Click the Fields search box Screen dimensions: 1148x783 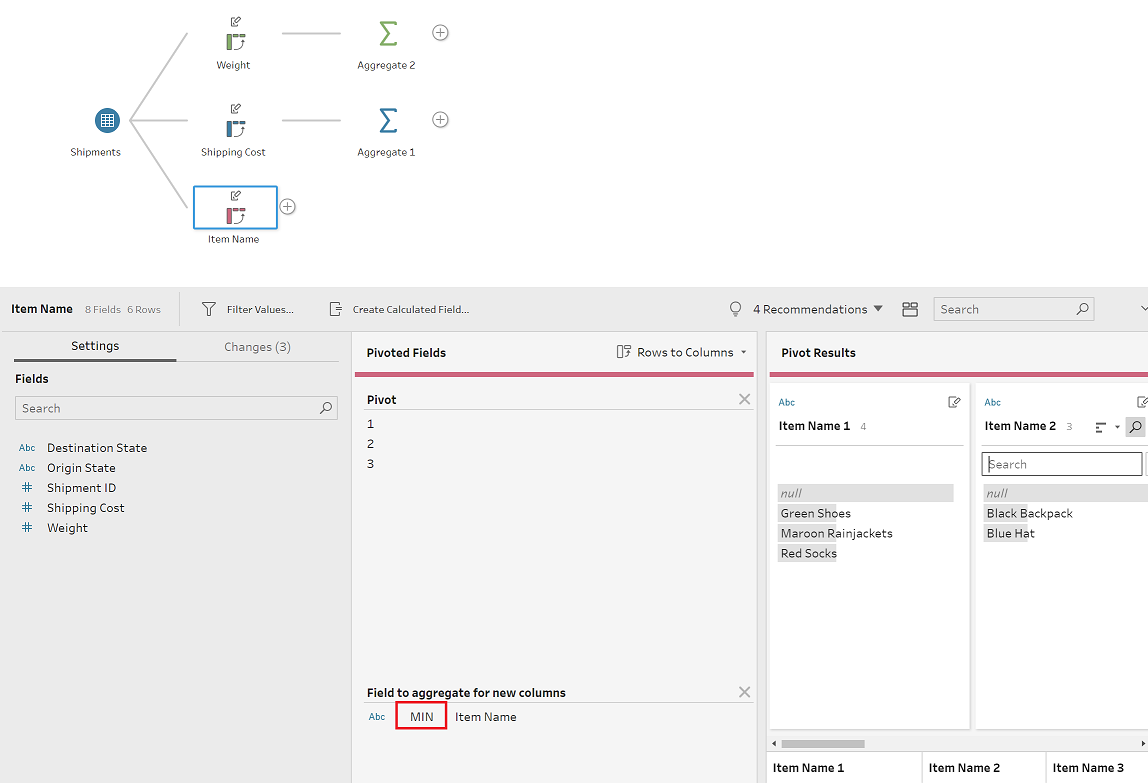[176, 408]
